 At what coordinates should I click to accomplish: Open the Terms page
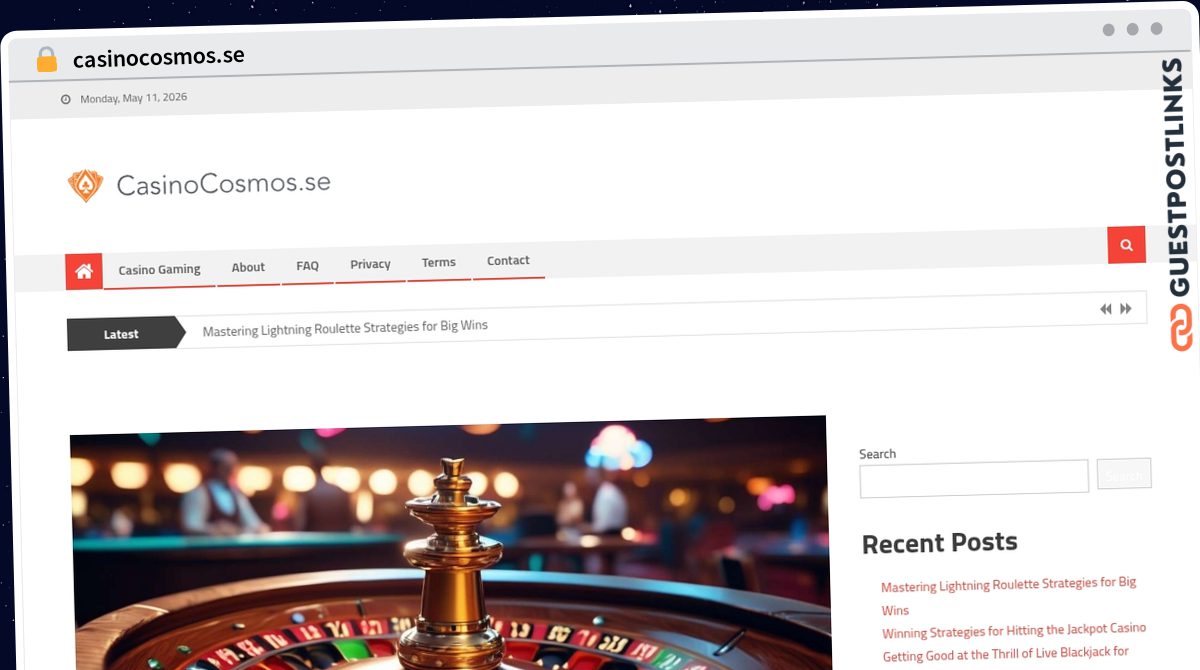click(x=438, y=262)
